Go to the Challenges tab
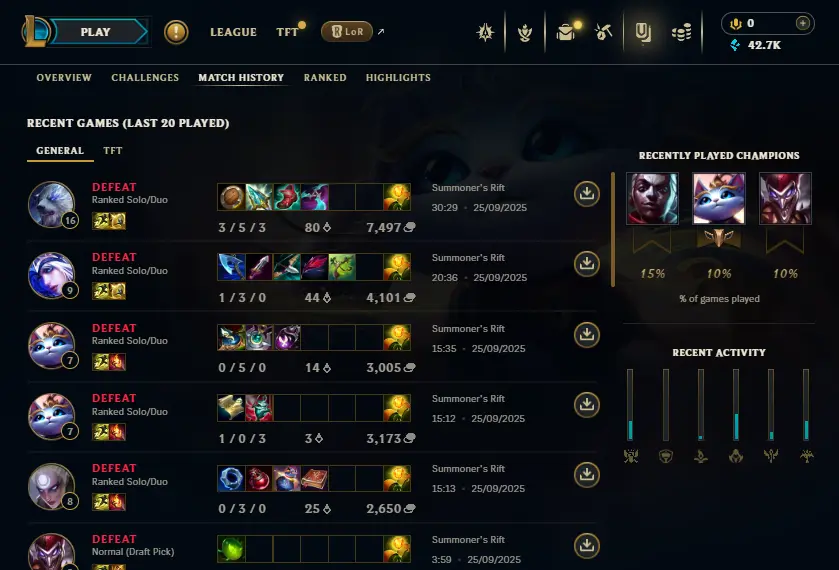Screen dimensions: 839x570 (145, 78)
